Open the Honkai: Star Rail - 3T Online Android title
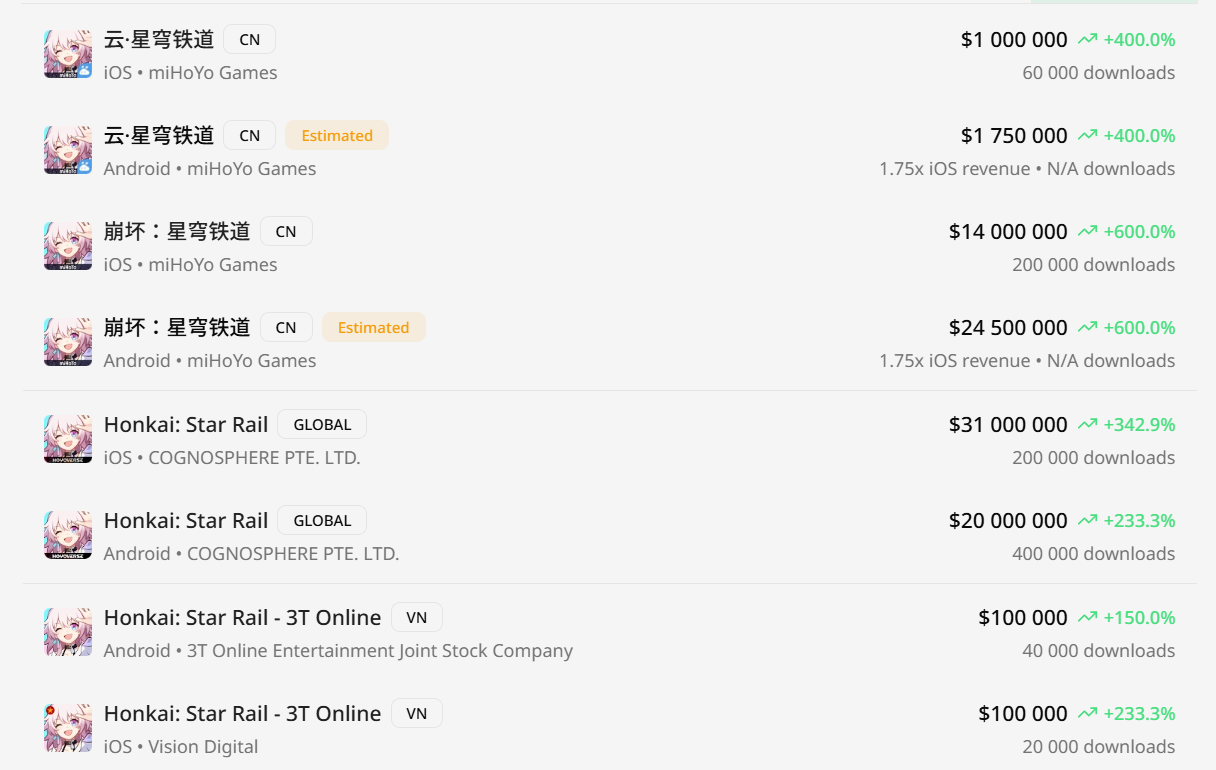This screenshot has width=1216, height=770. 242,618
